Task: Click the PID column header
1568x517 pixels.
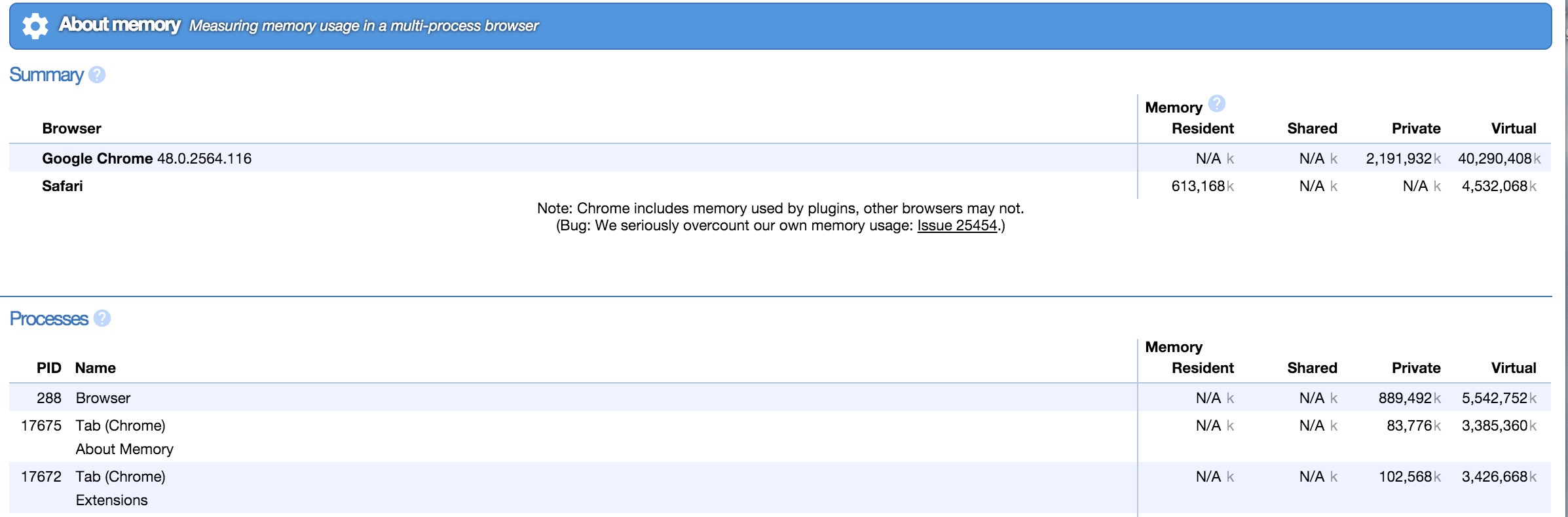Action: pos(49,368)
